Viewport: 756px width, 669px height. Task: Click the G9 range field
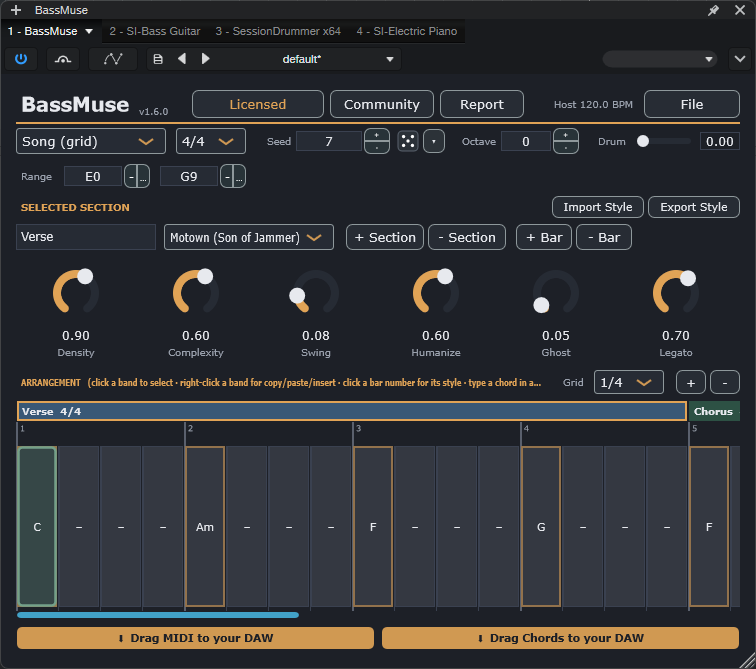189,176
